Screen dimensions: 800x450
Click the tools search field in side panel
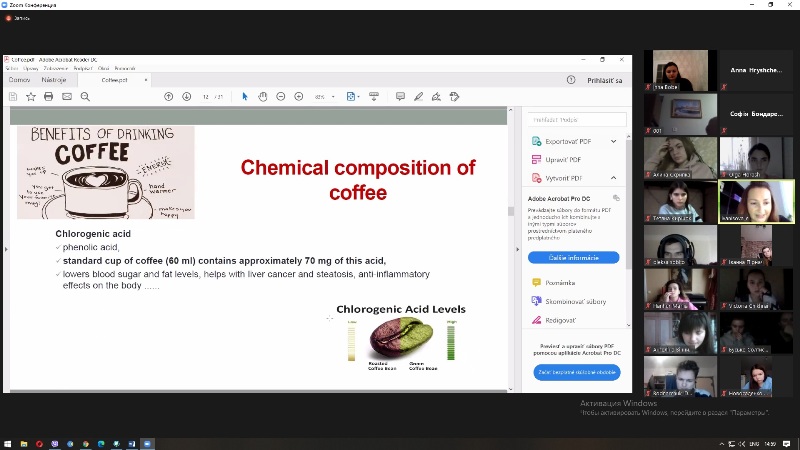pos(577,119)
